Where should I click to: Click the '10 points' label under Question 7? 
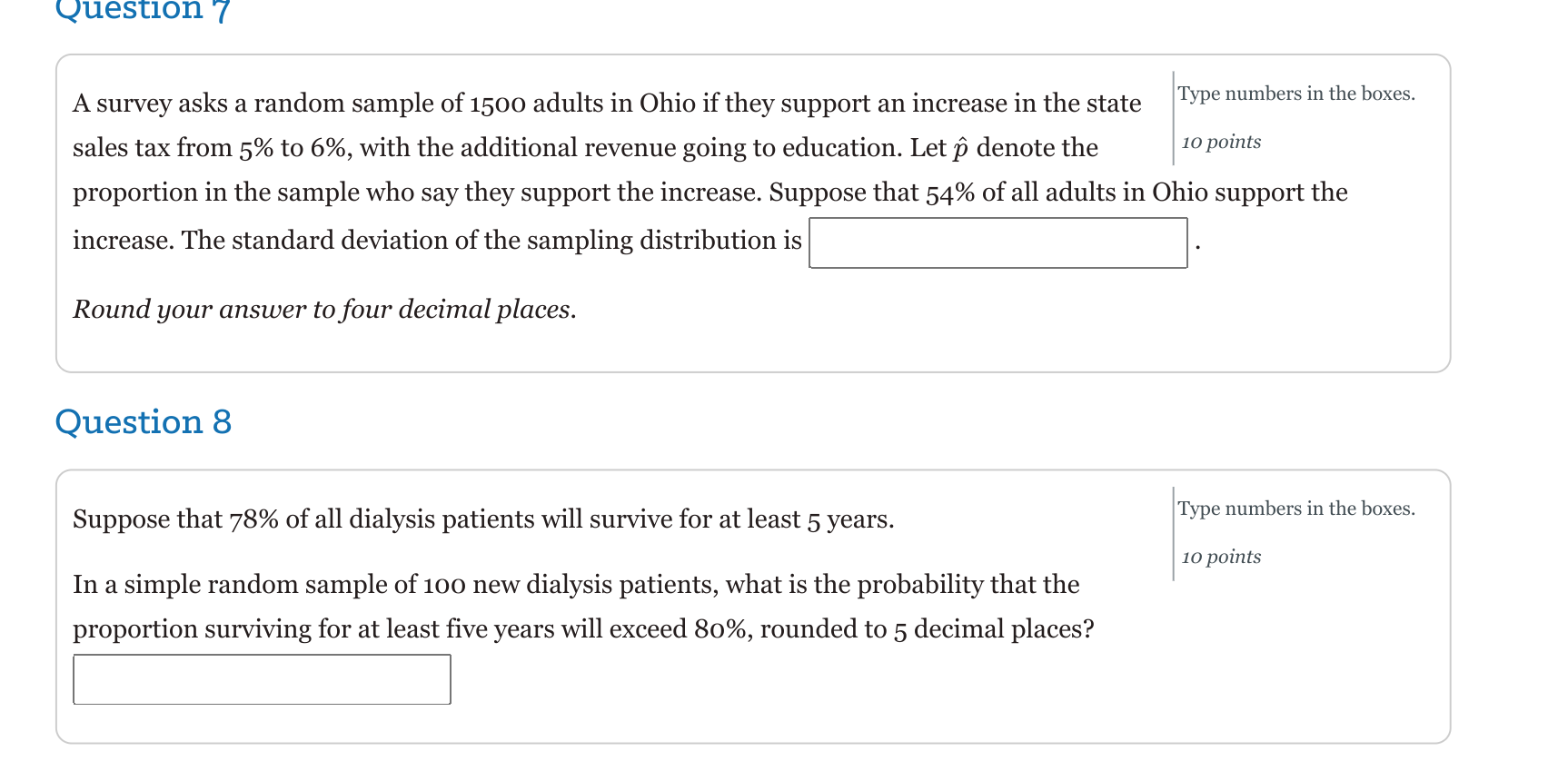[x=1220, y=142]
